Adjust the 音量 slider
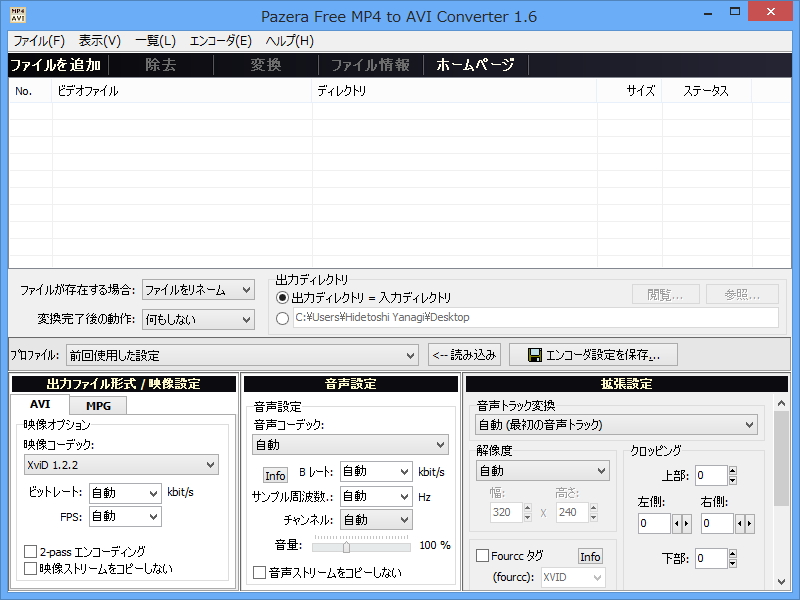This screenshot has width=800, height=600. pos(344,545)
